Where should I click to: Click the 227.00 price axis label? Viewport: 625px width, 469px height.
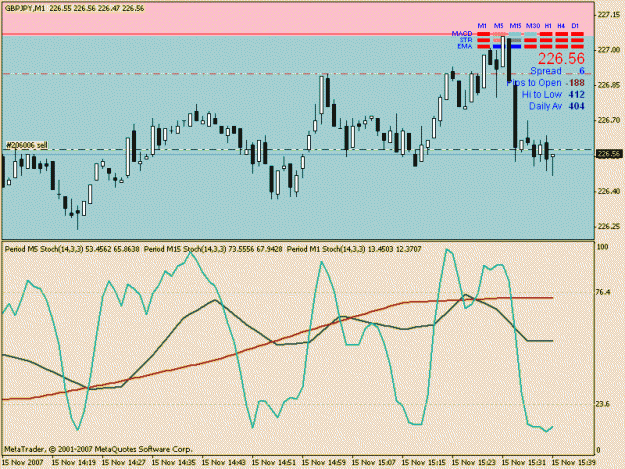pyautogui.click(x=609, y=50)
